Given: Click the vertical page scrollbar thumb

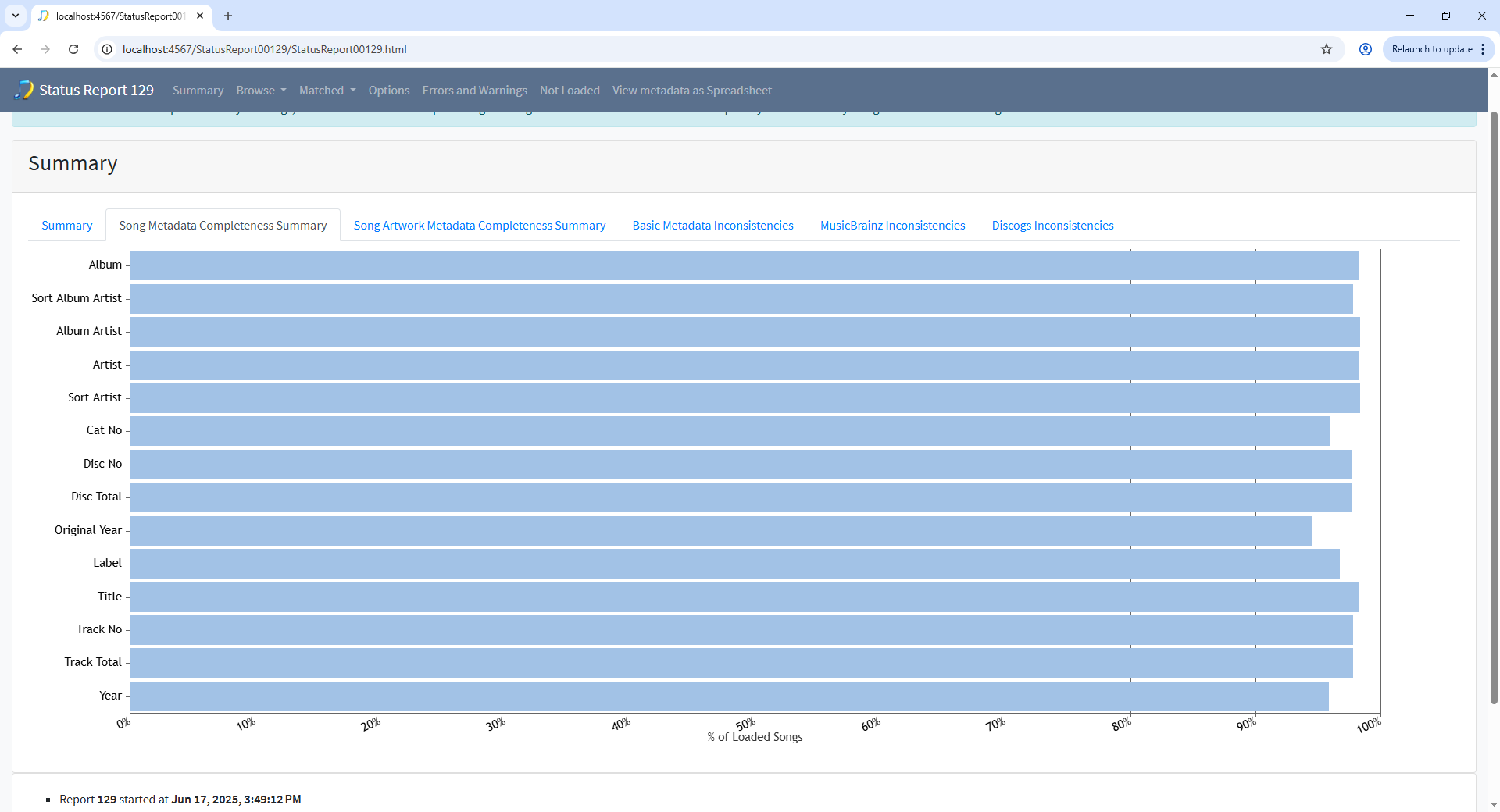Looking at the screenshot, I should point(1494,406).
